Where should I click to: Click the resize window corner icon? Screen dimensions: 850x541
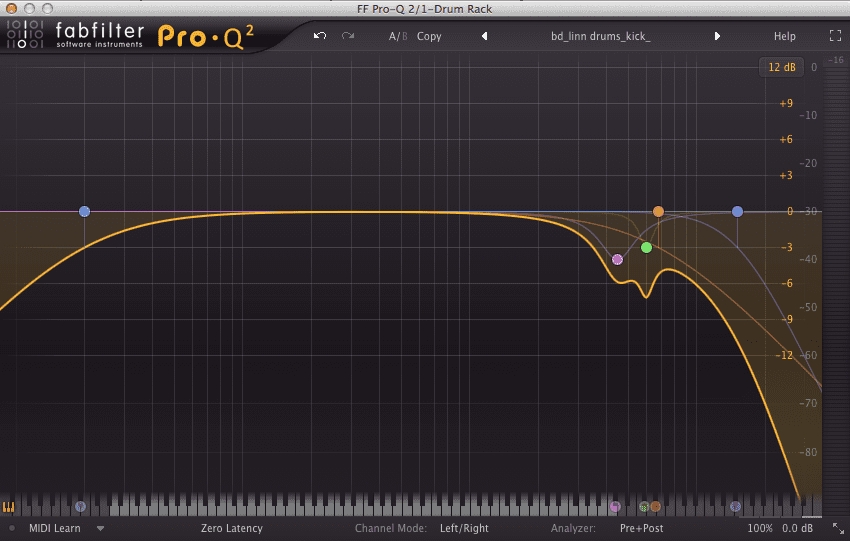838,528
